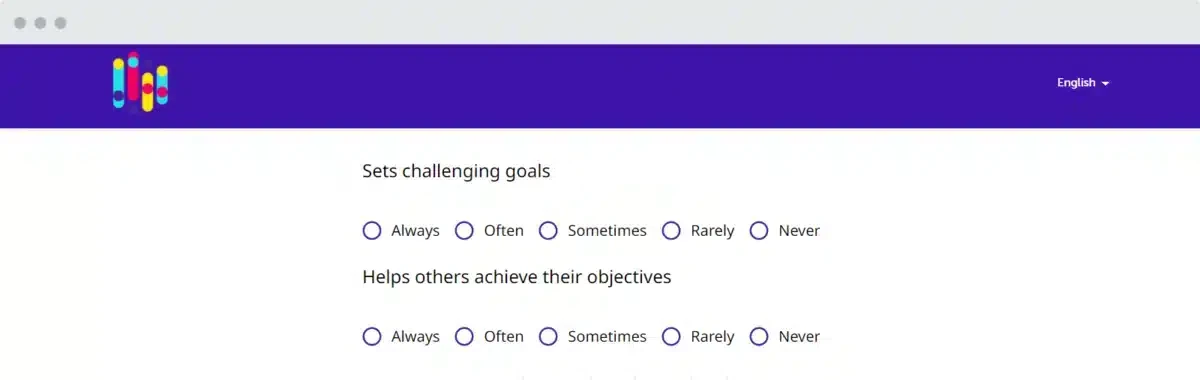Pick Sometimes for Helps others achieve objectives
Viewport: 1200px width, 380px height.
tap(548, 337)
